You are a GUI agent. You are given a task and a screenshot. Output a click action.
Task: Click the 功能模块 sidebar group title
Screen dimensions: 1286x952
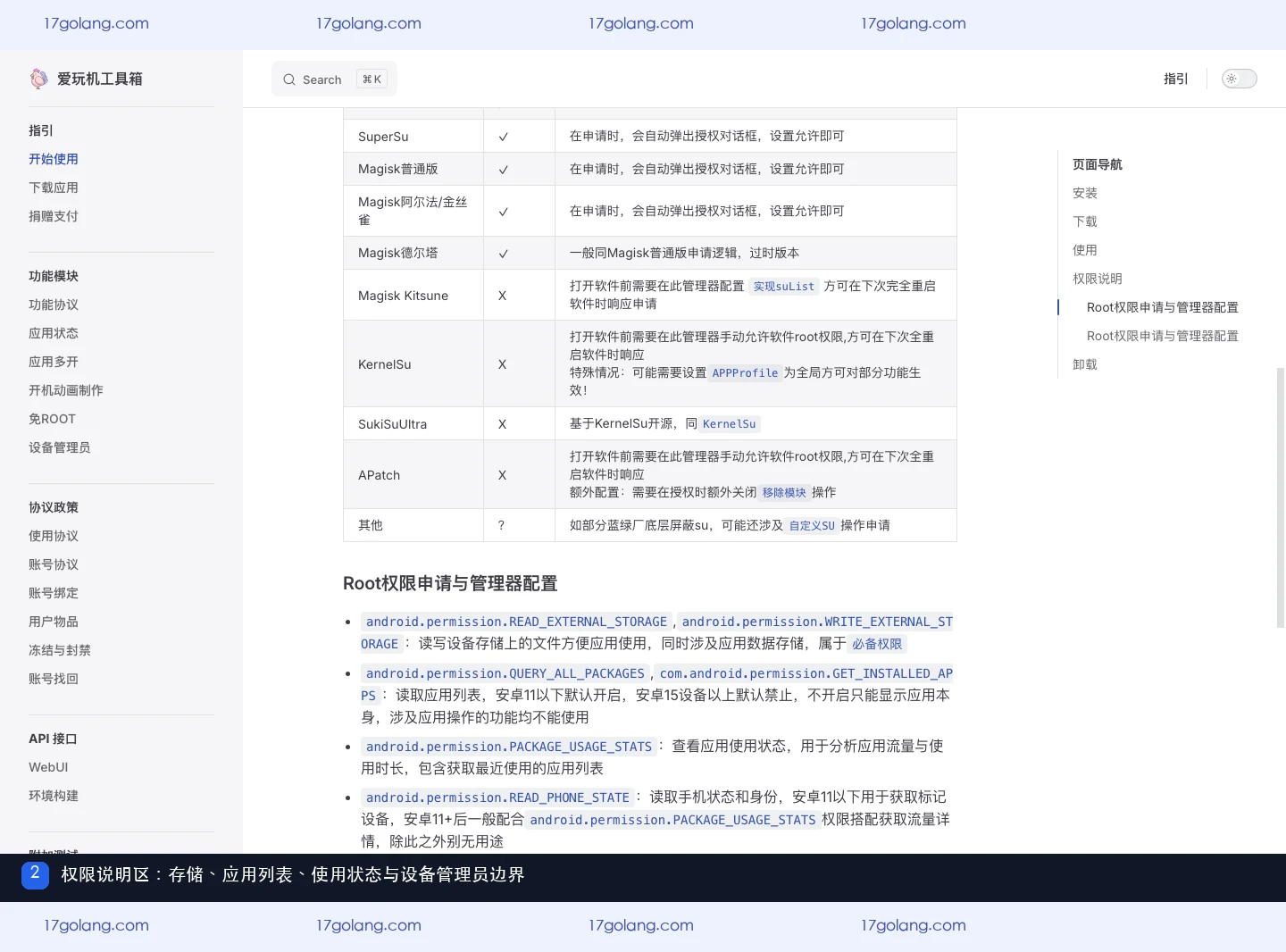click(54, 276)
